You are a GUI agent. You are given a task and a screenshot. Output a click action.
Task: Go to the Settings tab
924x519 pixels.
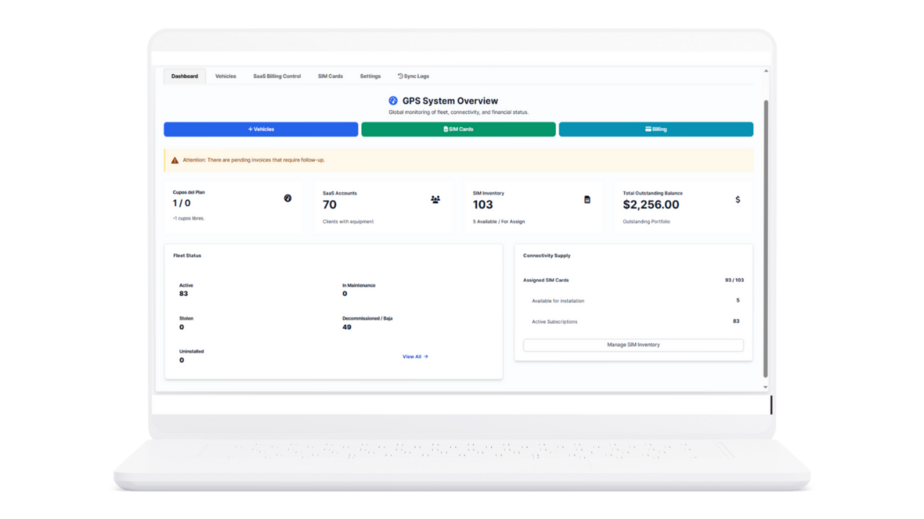(x=370, y=76)
